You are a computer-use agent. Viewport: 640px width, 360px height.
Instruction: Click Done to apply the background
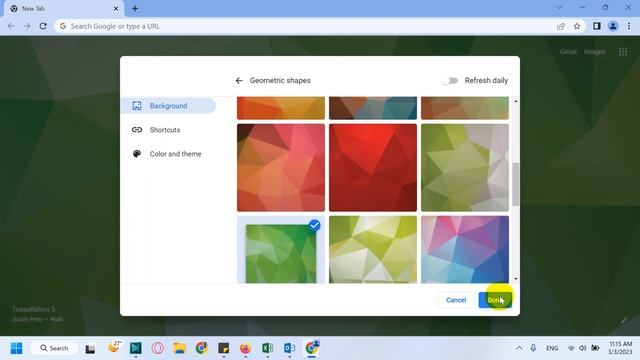pos(495,300)
